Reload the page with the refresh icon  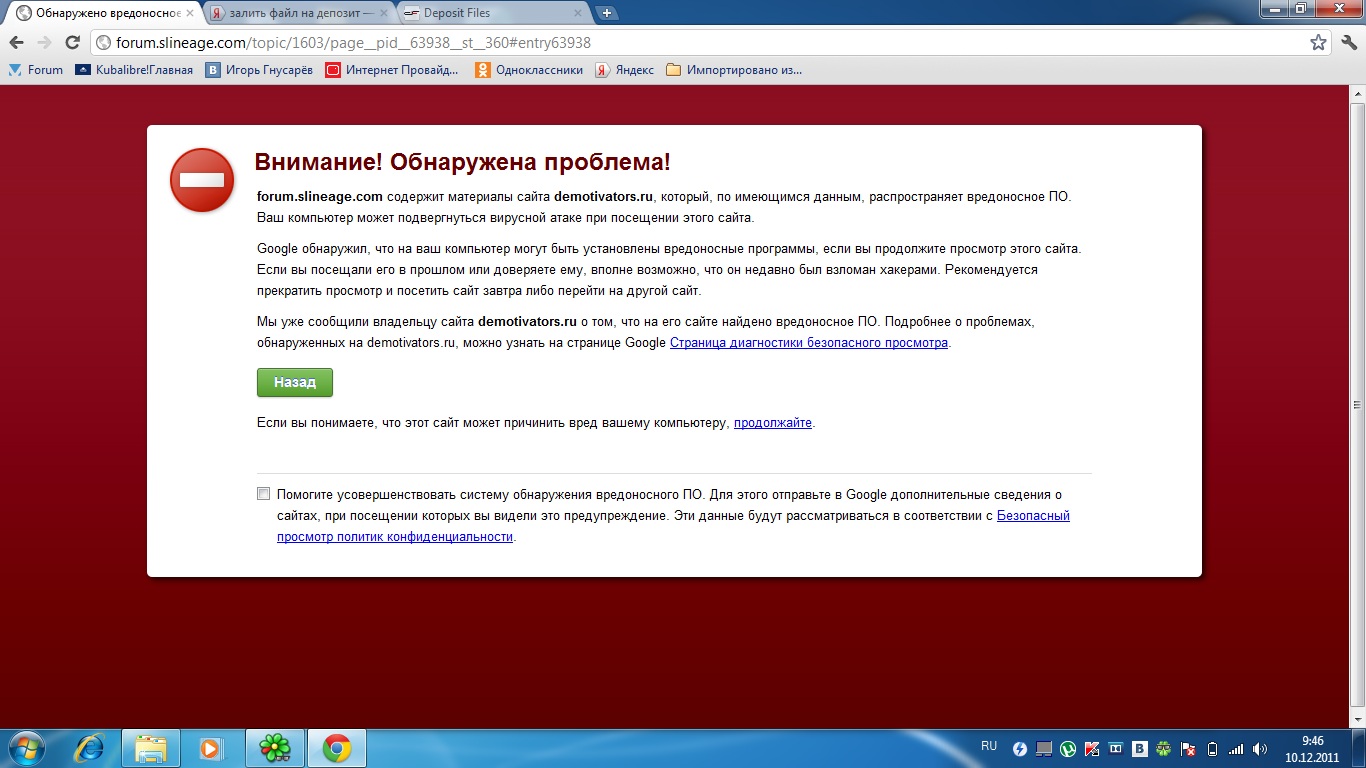[x=72, y=43]
